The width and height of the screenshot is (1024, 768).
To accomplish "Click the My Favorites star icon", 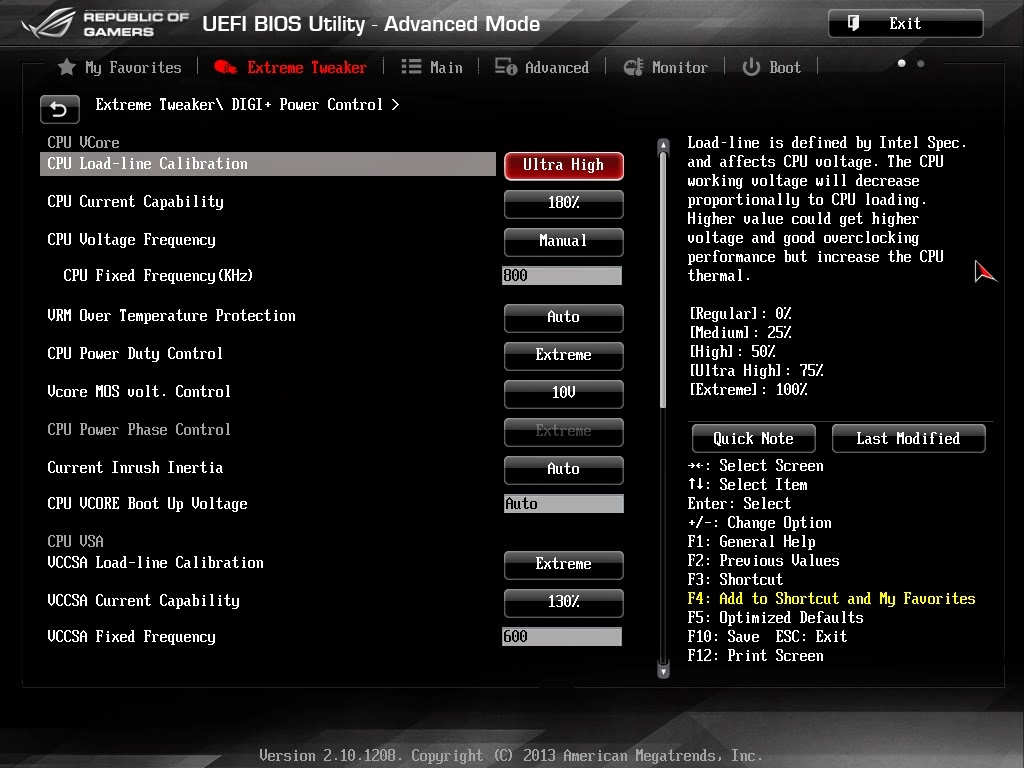I will coord(67,67).
